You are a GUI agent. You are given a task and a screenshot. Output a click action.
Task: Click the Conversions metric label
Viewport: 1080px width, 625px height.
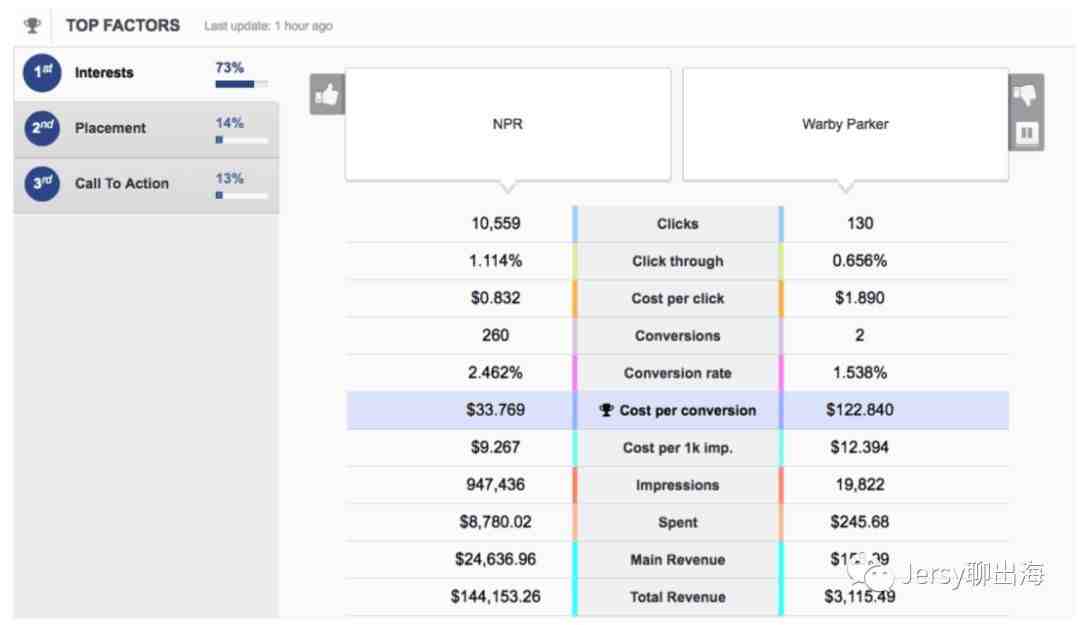click(678, 336)
